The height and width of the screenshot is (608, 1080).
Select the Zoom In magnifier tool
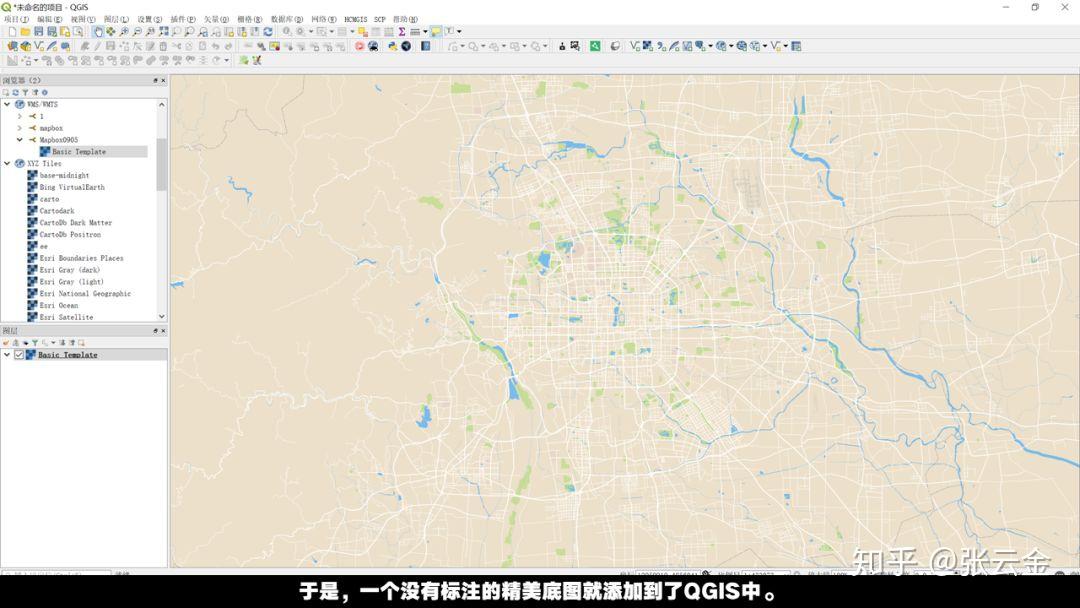click(x=124, y=31)
